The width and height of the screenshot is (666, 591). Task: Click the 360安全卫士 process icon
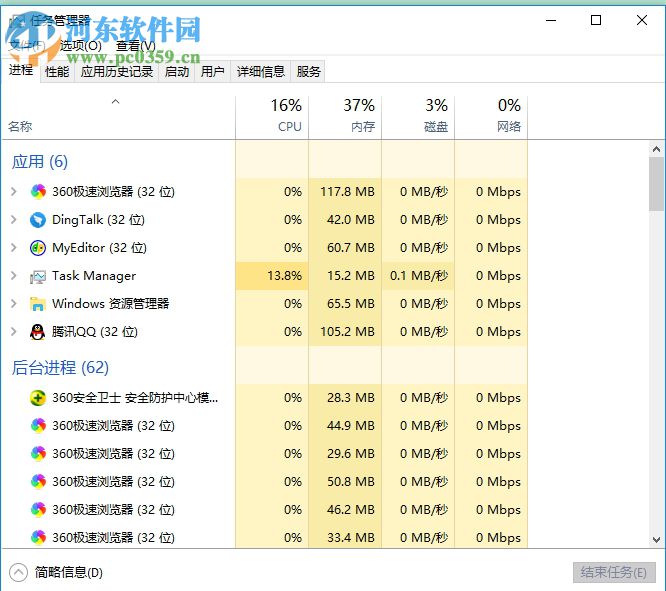pos(38,398)
